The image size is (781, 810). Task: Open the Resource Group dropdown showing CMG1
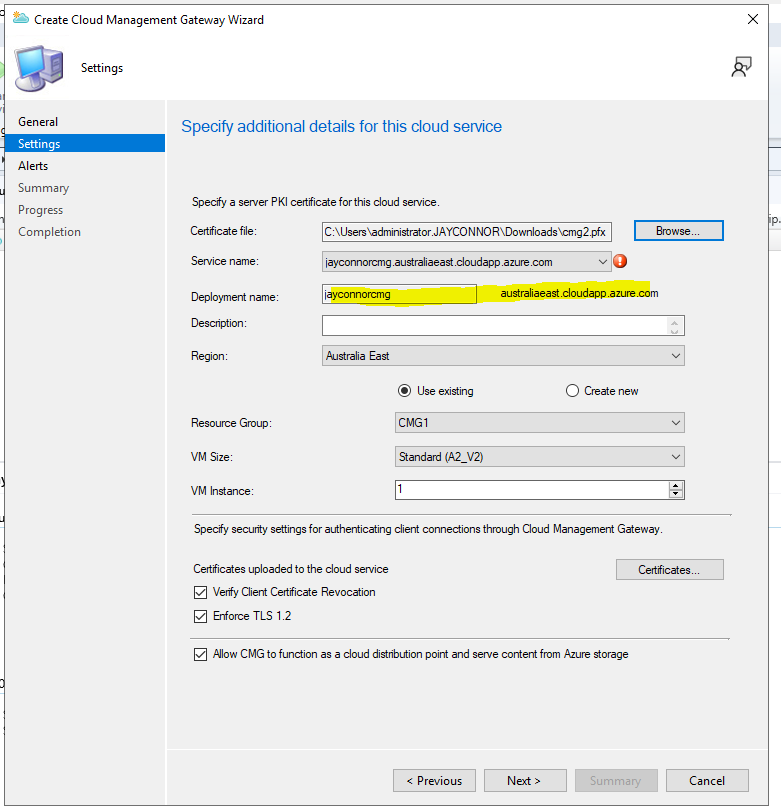(x=675, y=423)
